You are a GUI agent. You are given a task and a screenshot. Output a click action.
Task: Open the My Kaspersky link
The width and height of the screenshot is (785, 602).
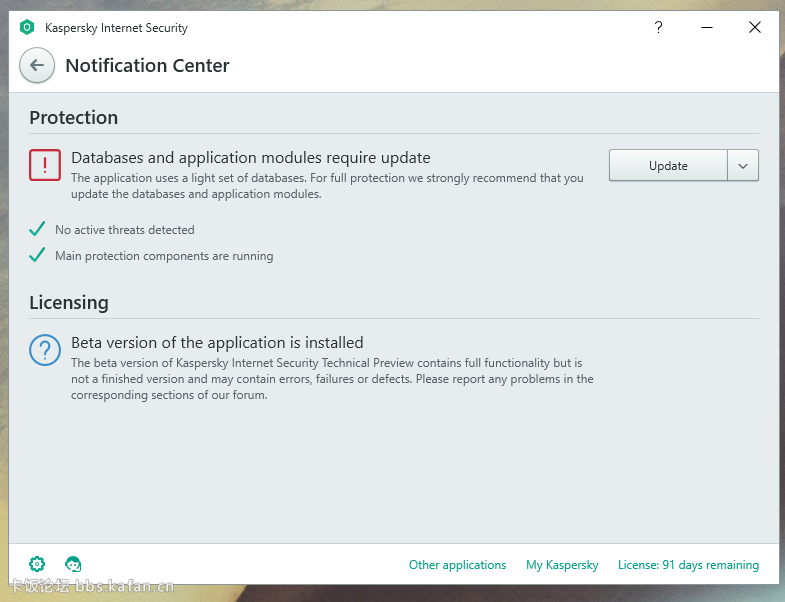(x=562, y=565)
